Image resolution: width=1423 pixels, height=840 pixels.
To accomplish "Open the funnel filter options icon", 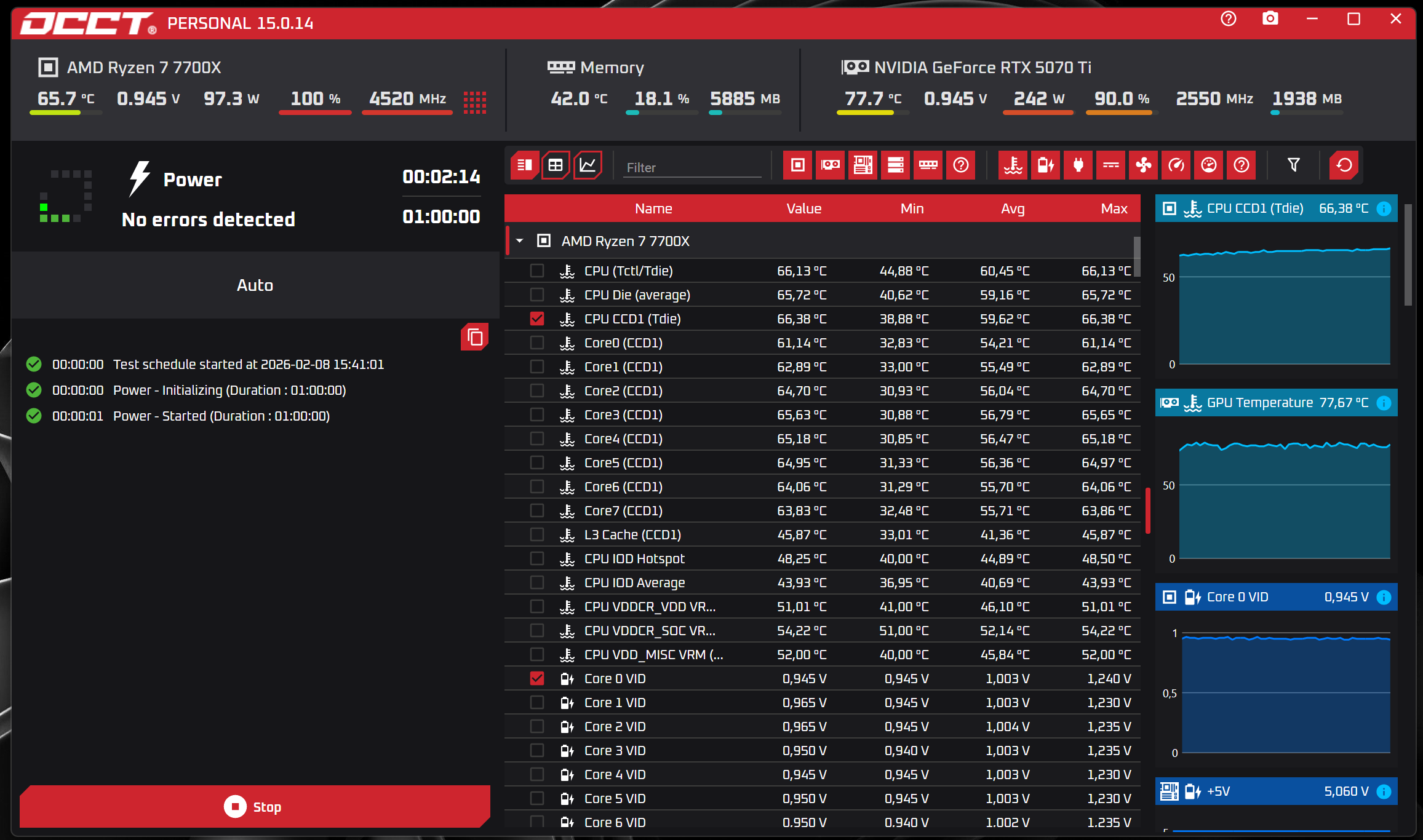I will (x=1293, y=165).
